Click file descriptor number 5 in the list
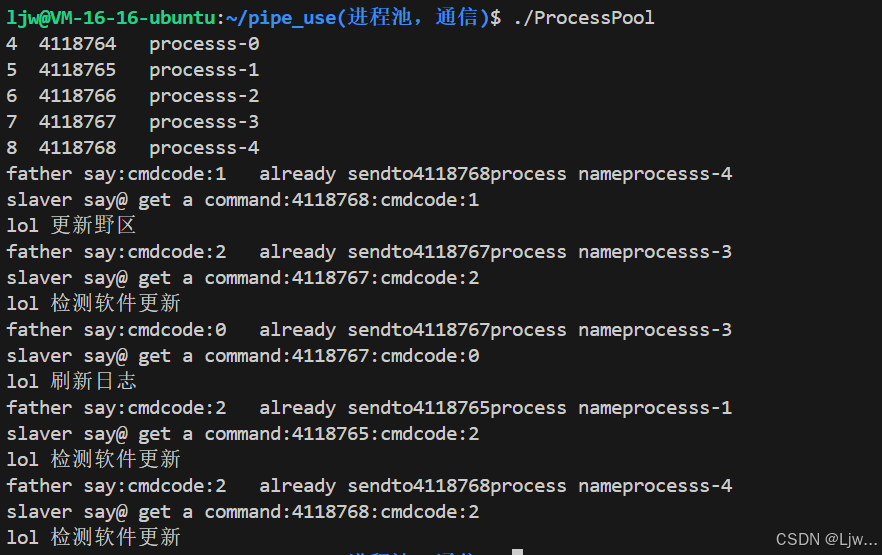Image resolution: width=882 pixels, height=555 pixels. (11, 70)
